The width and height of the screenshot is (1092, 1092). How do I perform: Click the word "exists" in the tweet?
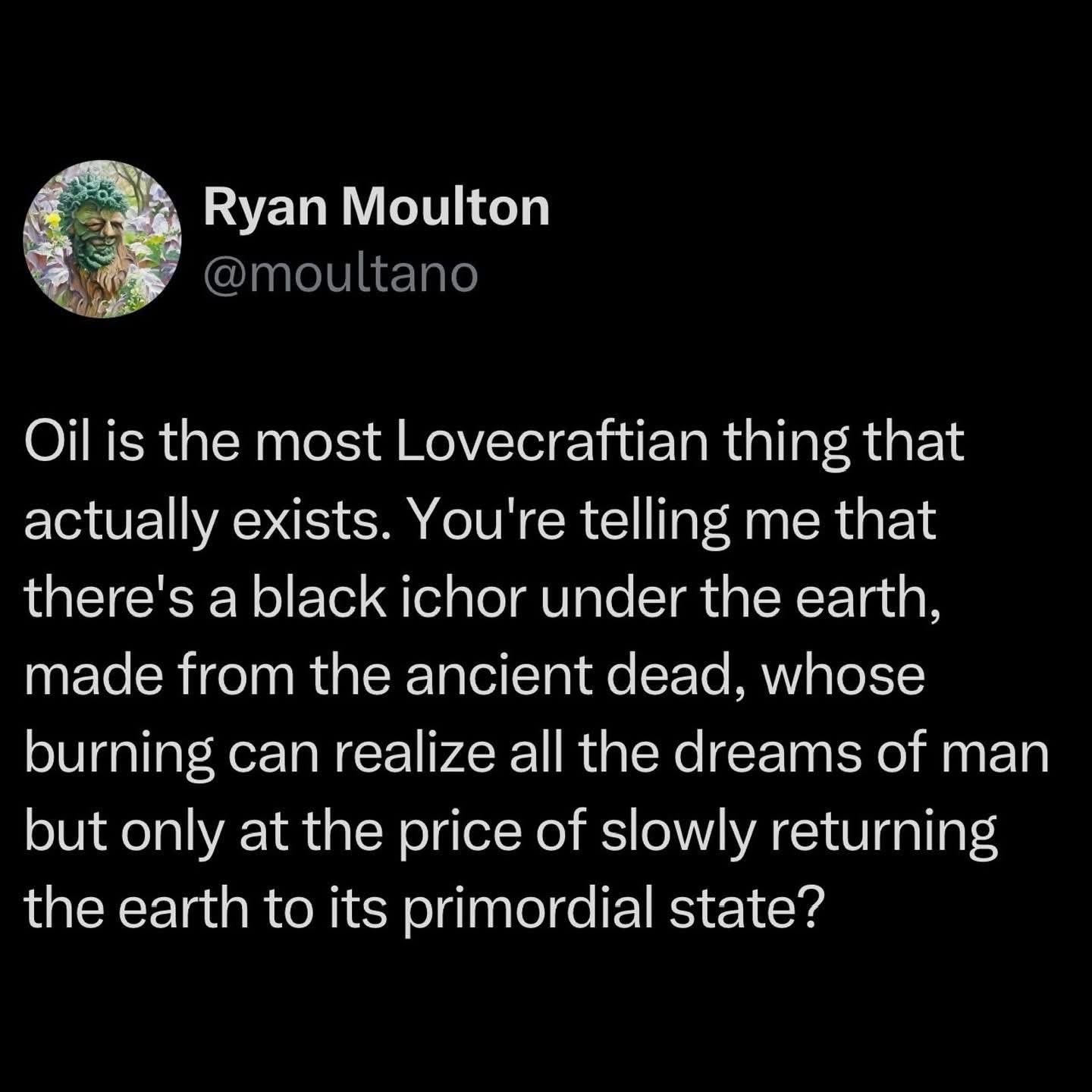334,521
